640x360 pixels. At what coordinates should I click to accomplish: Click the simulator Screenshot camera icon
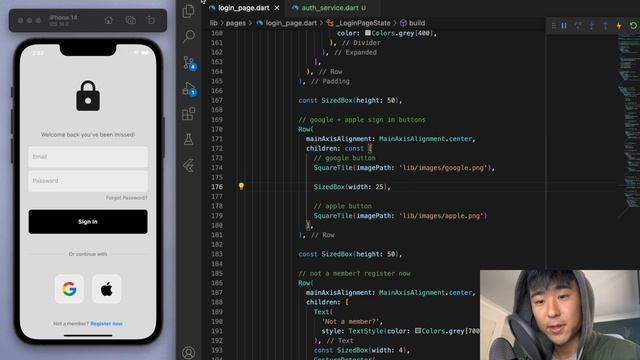tap(131, 20)
